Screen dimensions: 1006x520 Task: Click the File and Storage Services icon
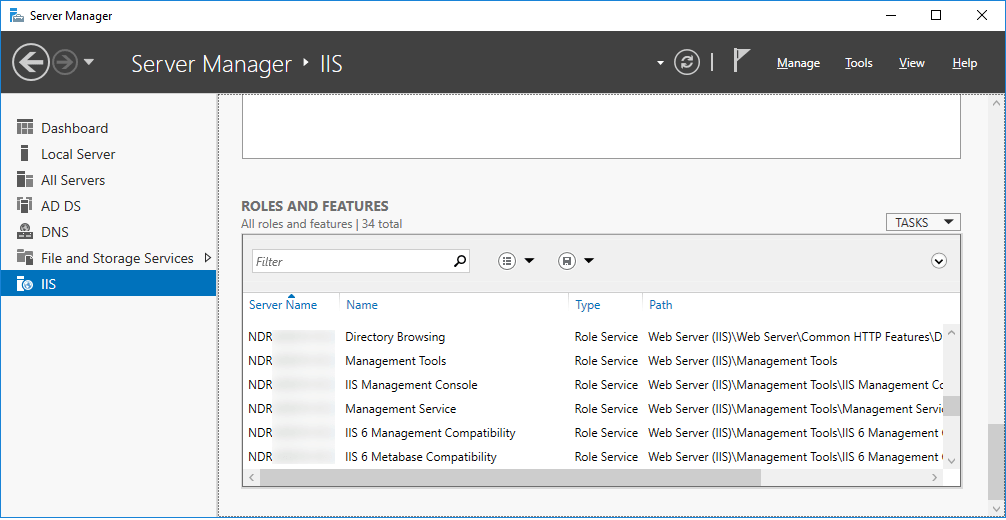[x=24, y=257]
